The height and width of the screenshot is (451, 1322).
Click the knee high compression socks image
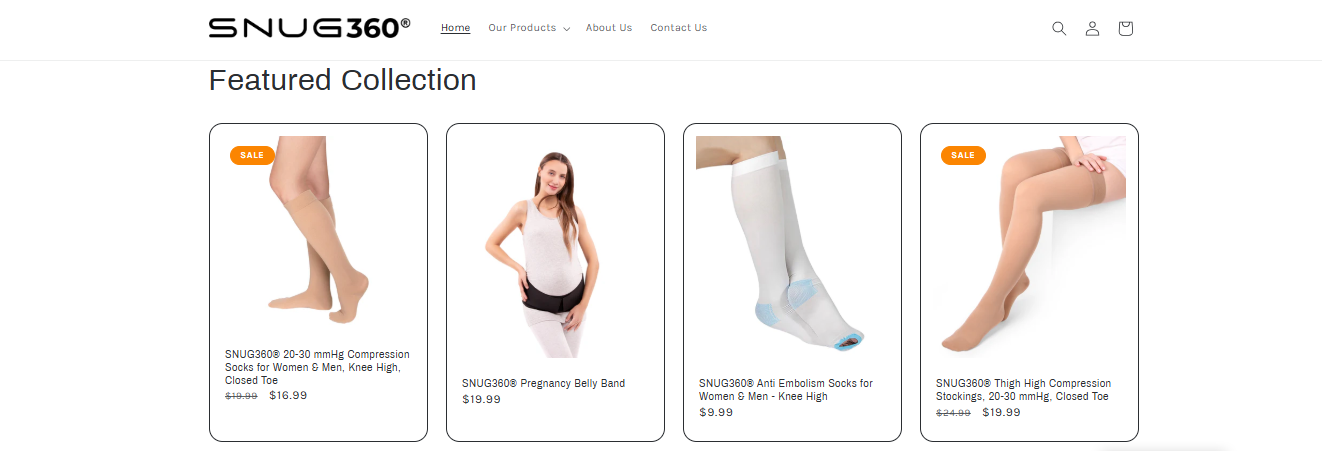tap(318, 229)
